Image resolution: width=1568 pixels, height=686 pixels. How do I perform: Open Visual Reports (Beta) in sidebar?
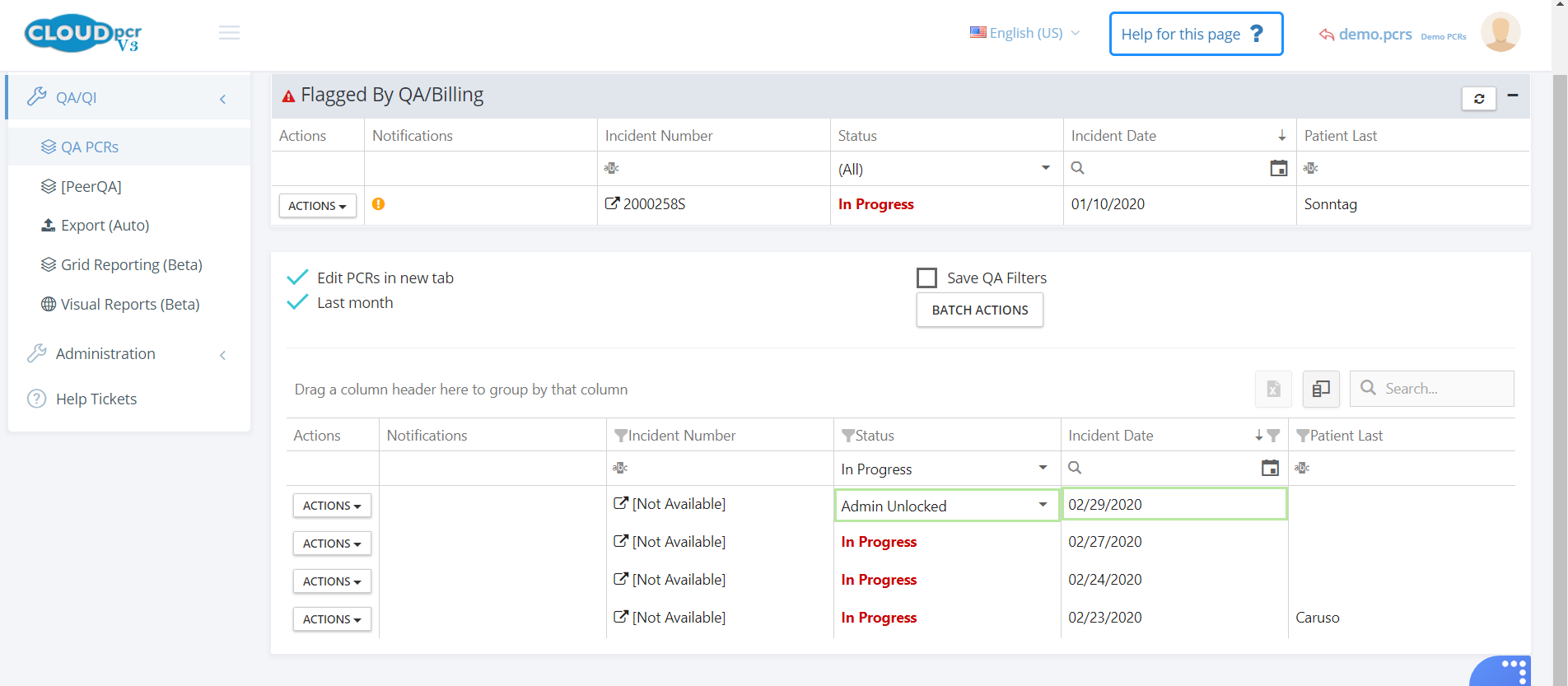coord(130,305)
